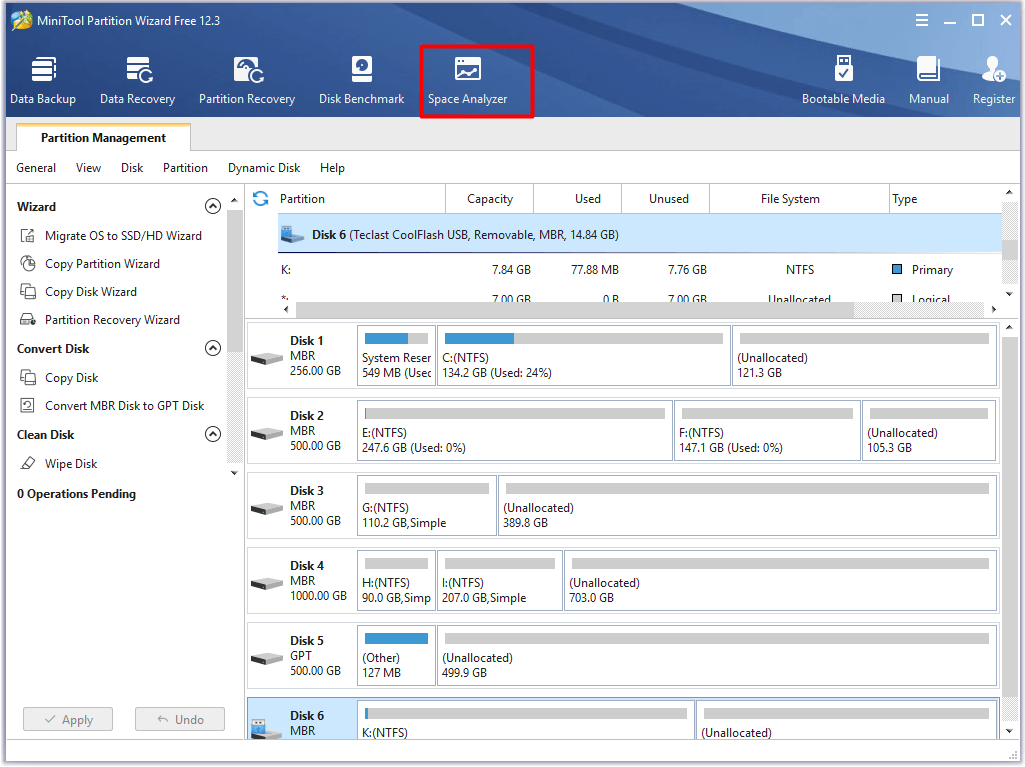Click the Primary type blue color square
Image resolution: width=1025 pixels, height=767 pixels.
pos(897,269)
